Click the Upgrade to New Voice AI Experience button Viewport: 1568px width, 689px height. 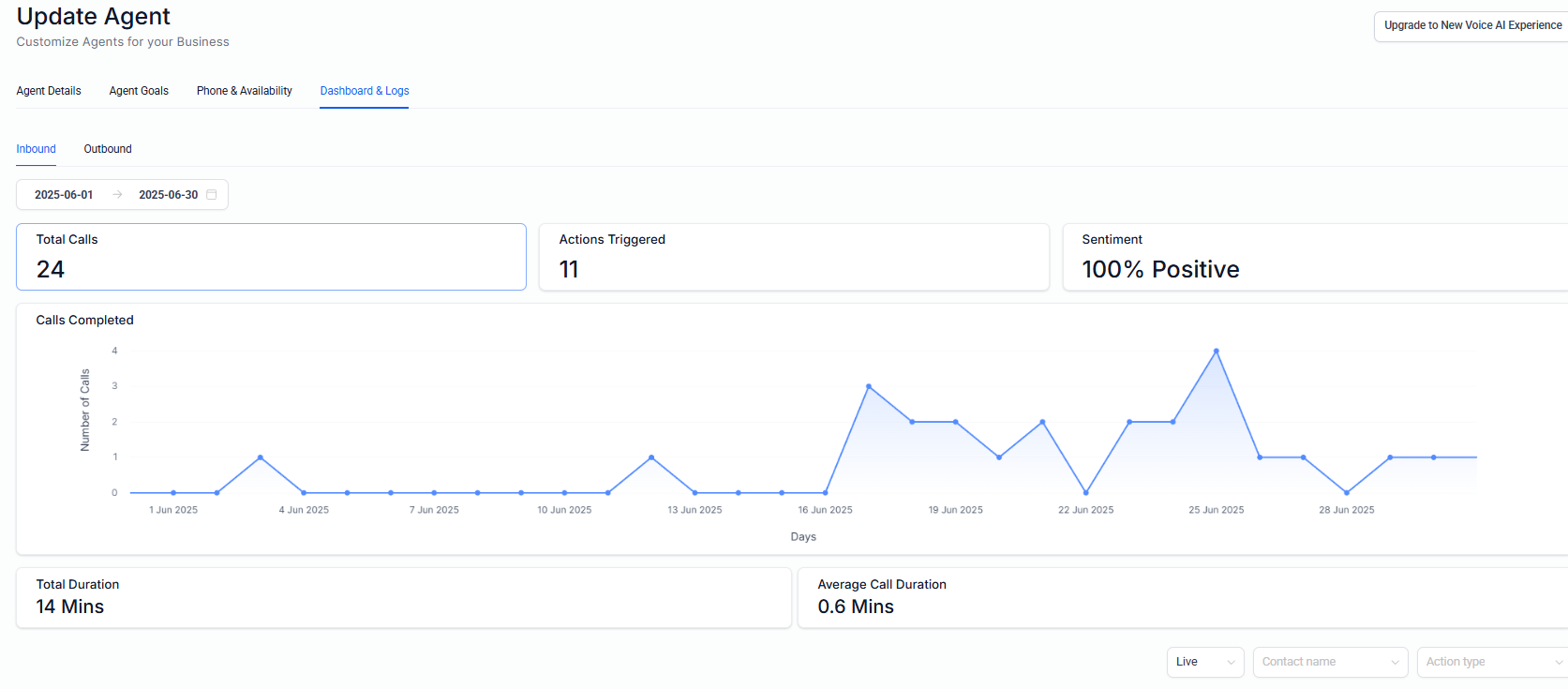(1471, 25)
